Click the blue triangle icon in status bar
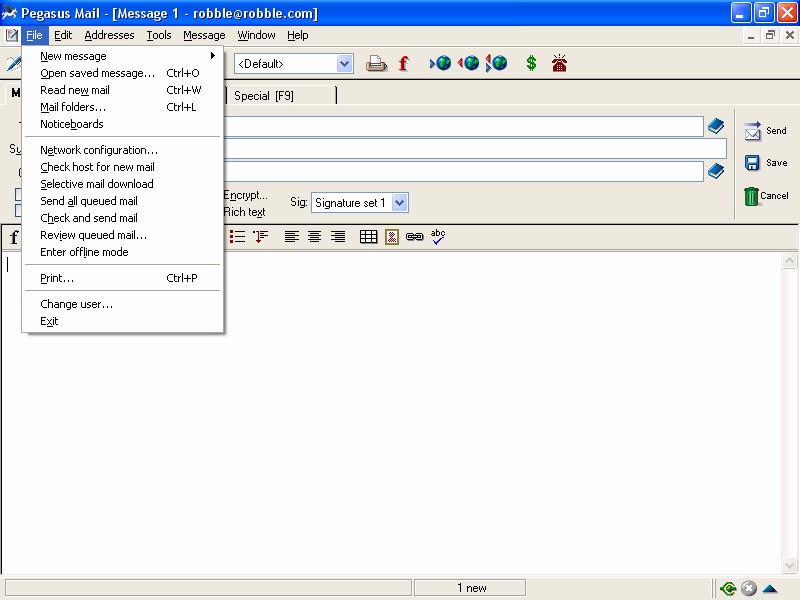Screen dimensions: 800x600 click(770, 589)
